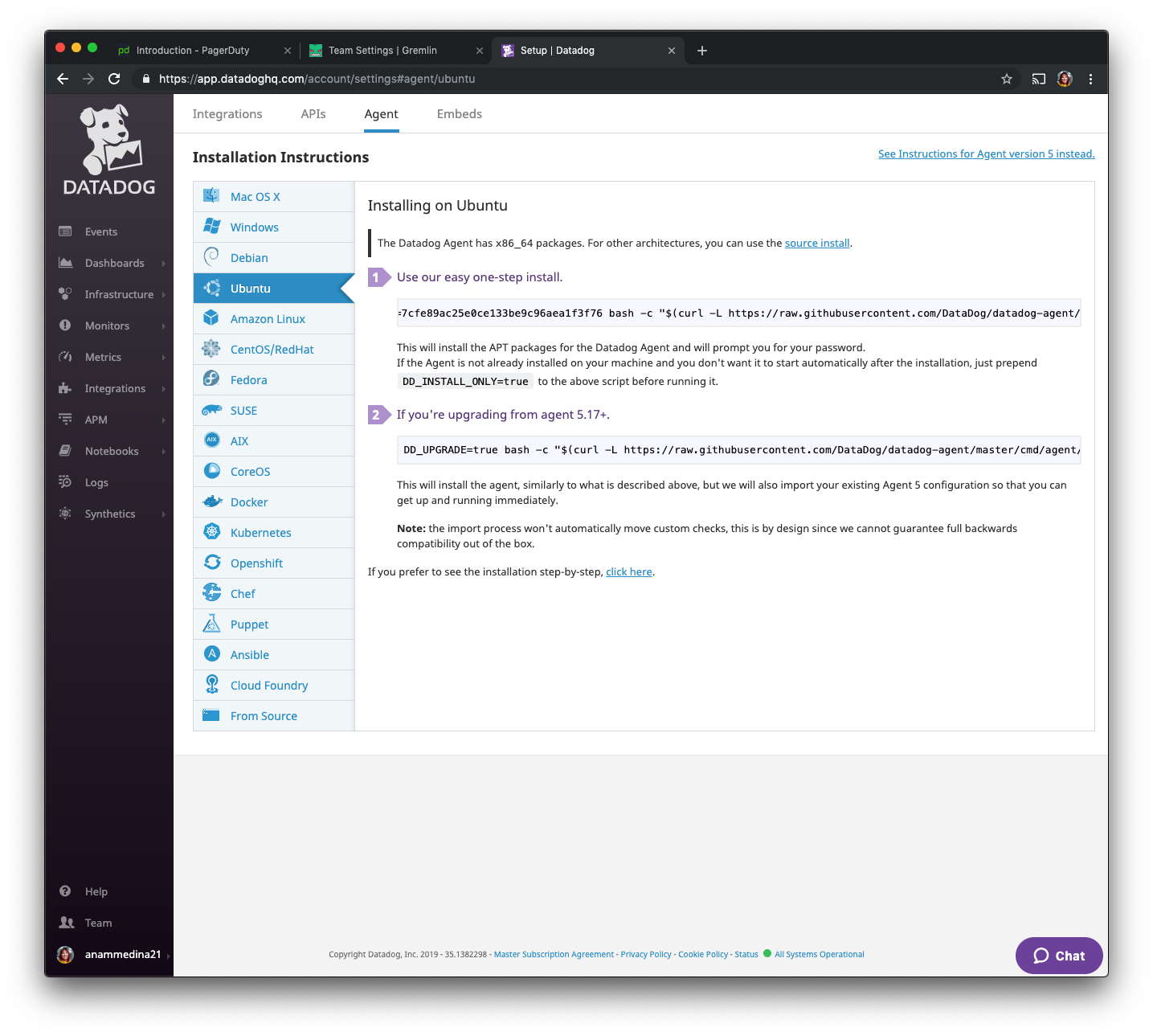Open step-by-step 'click here' link
This screenshot has height=1036, width=1153.
629,571
